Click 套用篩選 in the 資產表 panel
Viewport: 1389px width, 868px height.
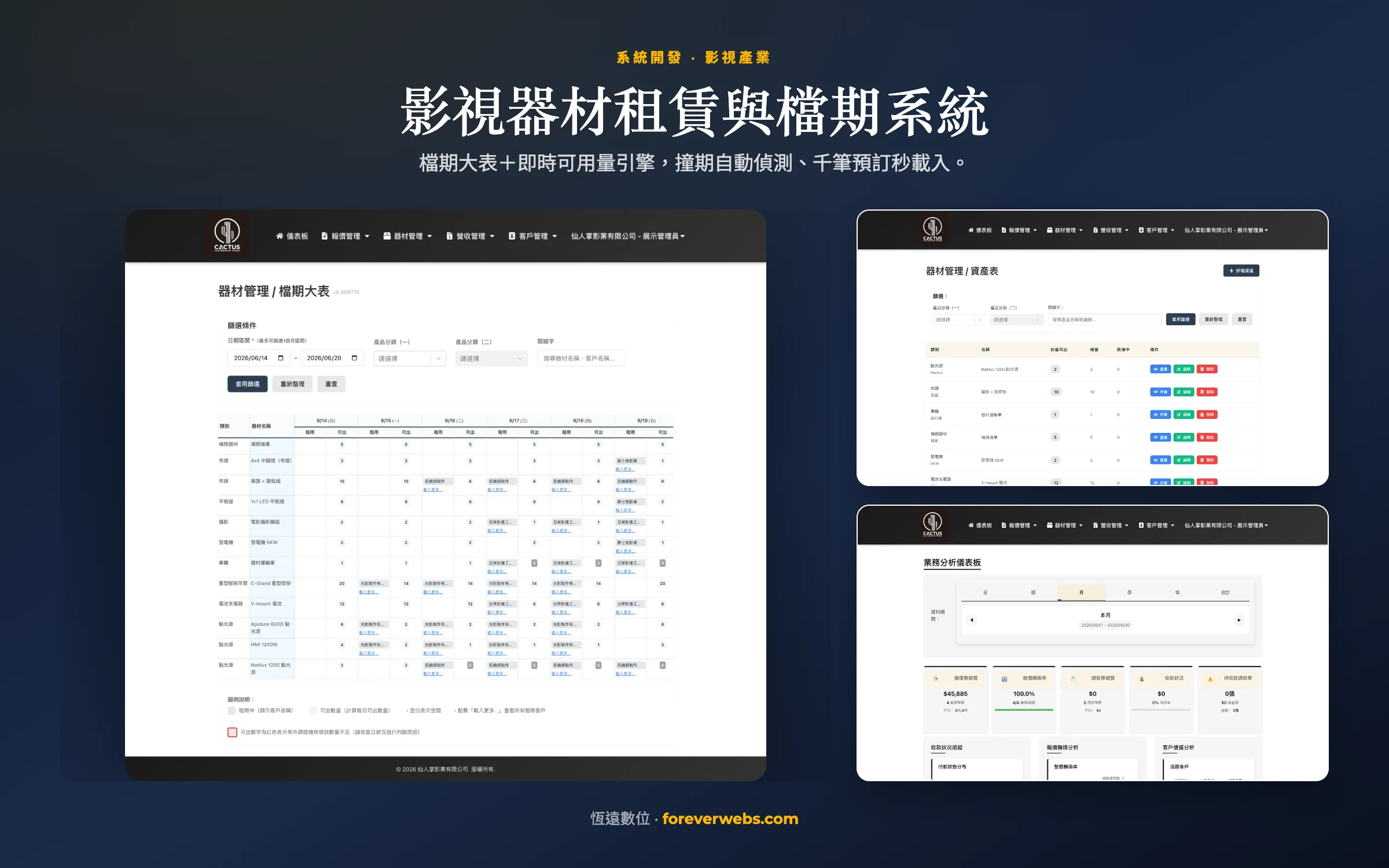click(1181, 319)
